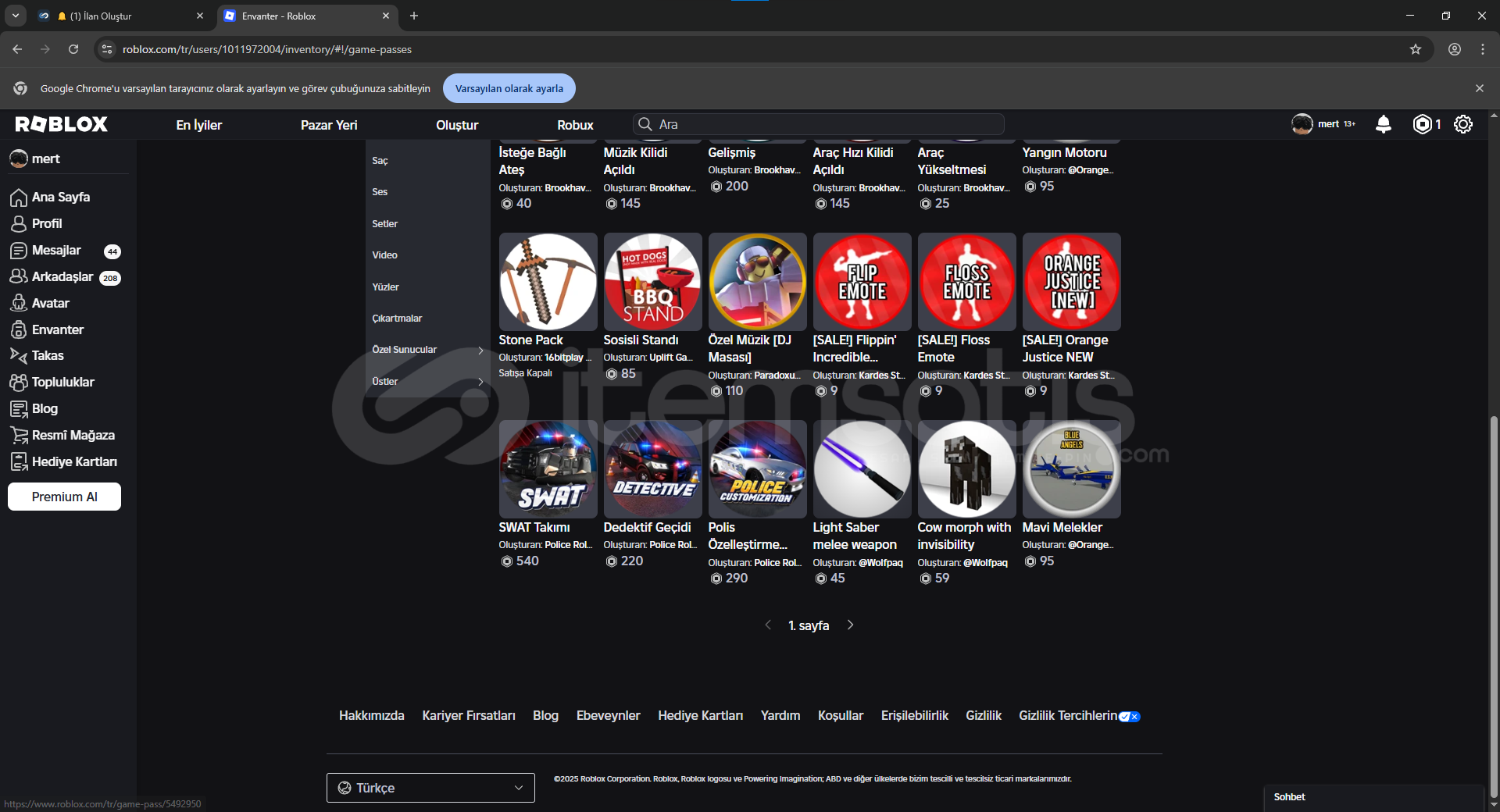
Task: Click the Roblox logo
Action: pos(62,124)
